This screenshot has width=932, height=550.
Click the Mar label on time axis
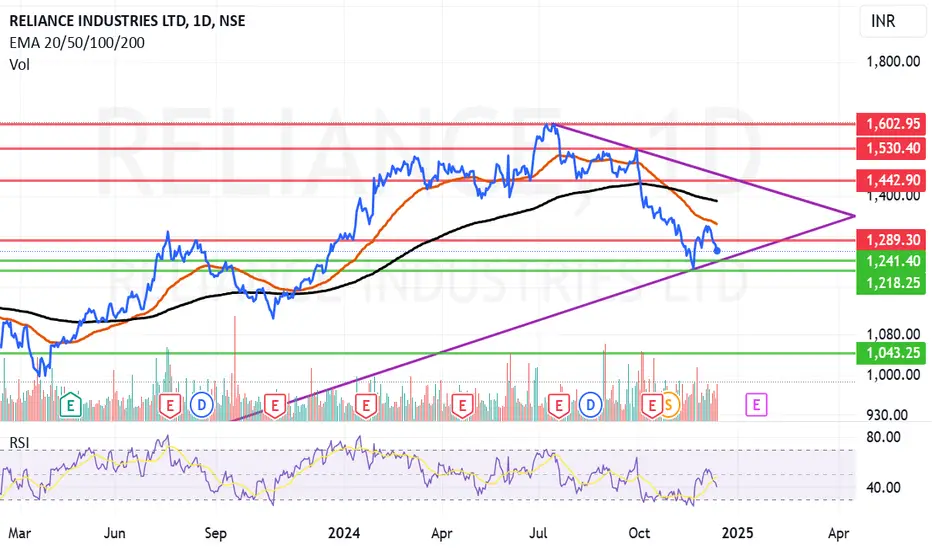pos(19,533)
